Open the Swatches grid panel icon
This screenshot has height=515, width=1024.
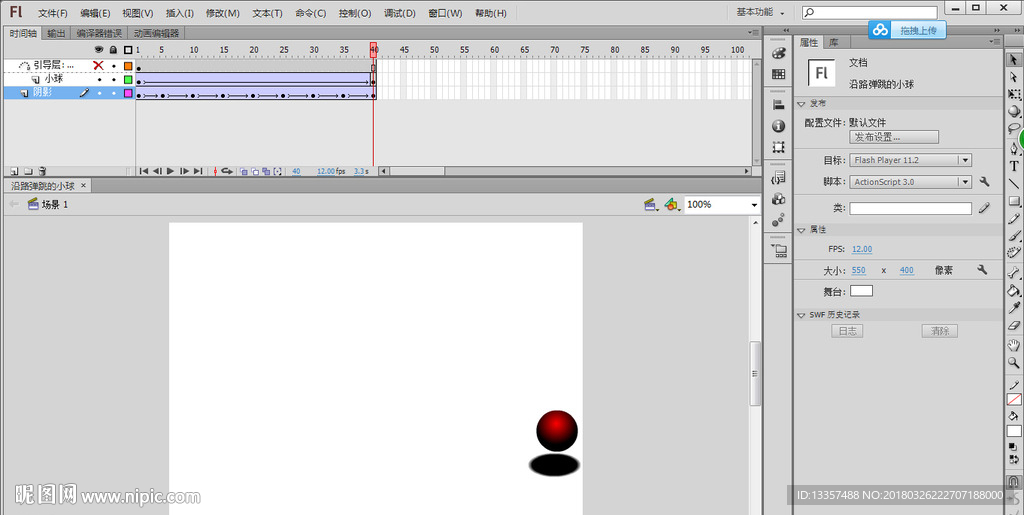(778, 74)
